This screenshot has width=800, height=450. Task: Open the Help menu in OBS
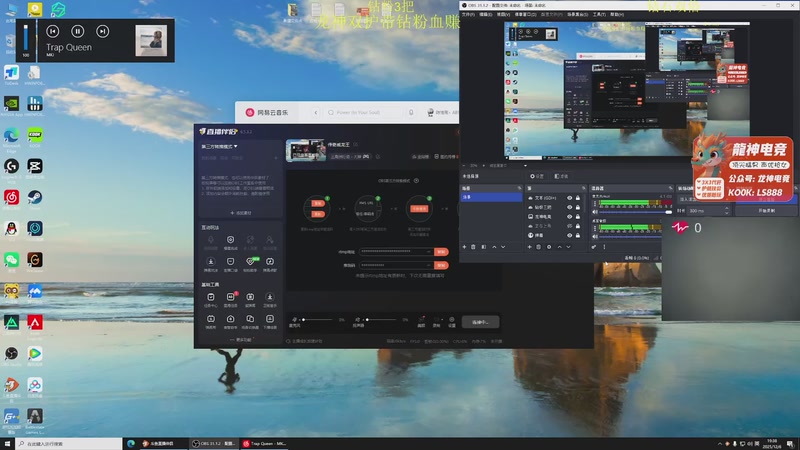617,14
